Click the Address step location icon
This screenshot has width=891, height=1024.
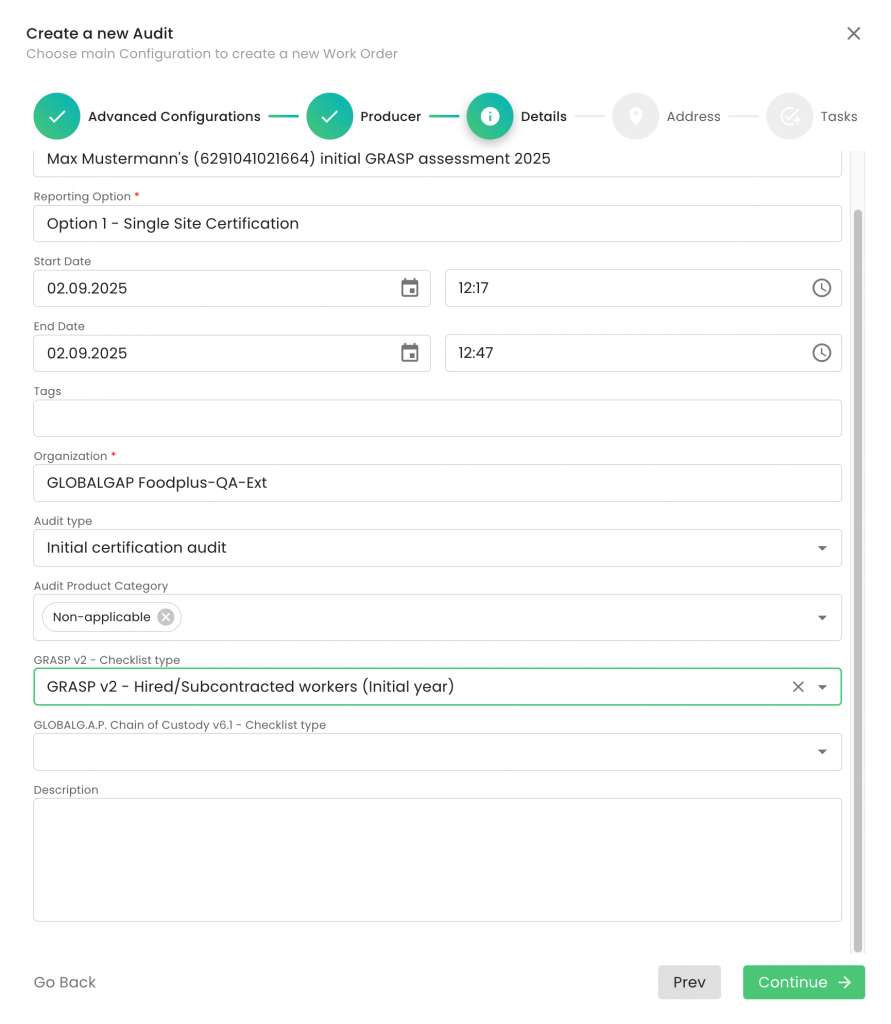pos(635,116)
